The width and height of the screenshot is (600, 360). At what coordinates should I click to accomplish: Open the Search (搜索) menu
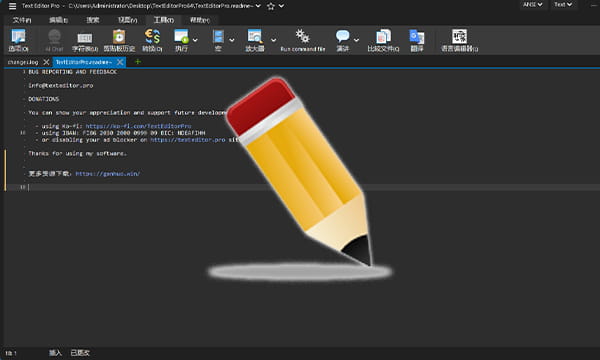(93, 20)
